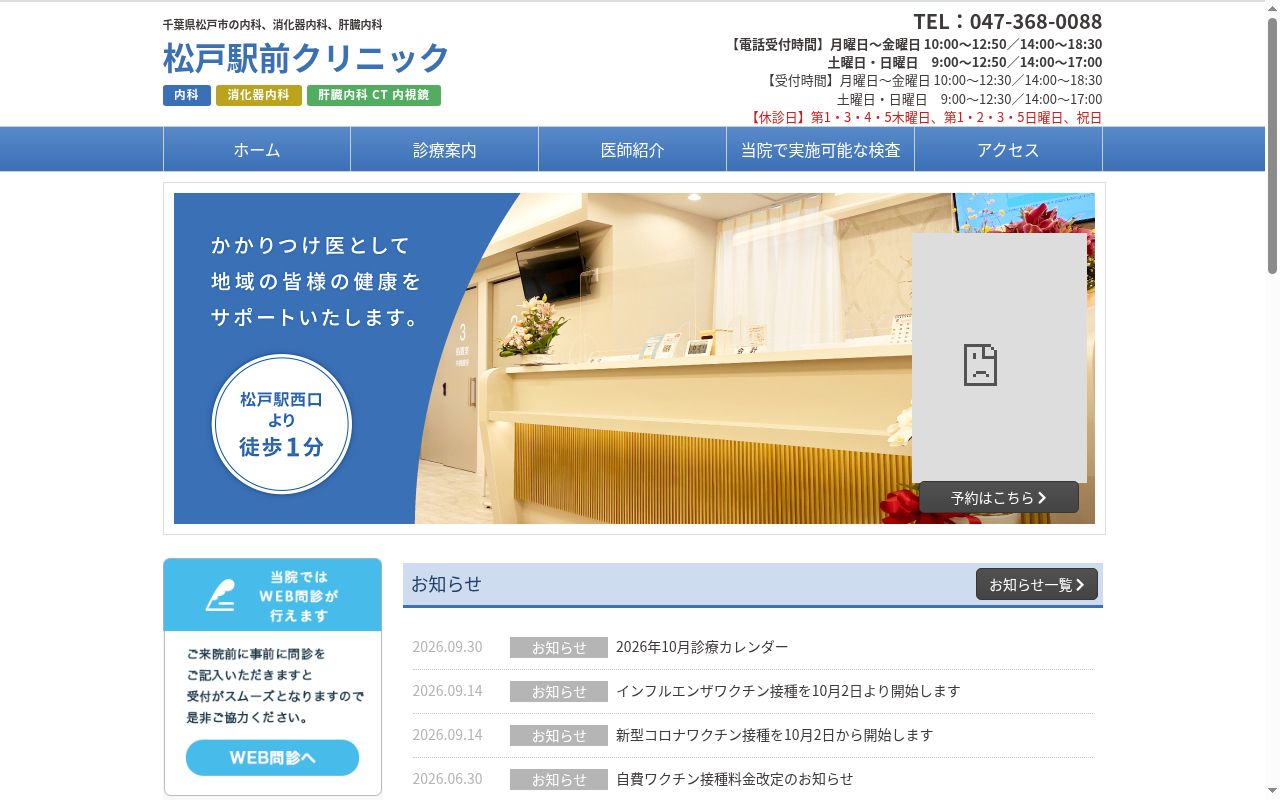The image size is (1280, 800).
Task: Select the 肝臓内科 CT 内視鏡 green tag
Action: 373,95
